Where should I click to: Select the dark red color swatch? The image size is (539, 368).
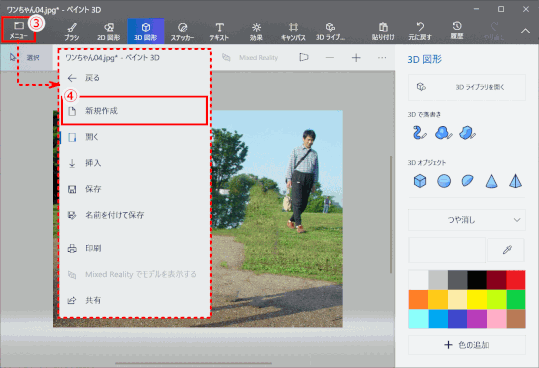(496, 280)
